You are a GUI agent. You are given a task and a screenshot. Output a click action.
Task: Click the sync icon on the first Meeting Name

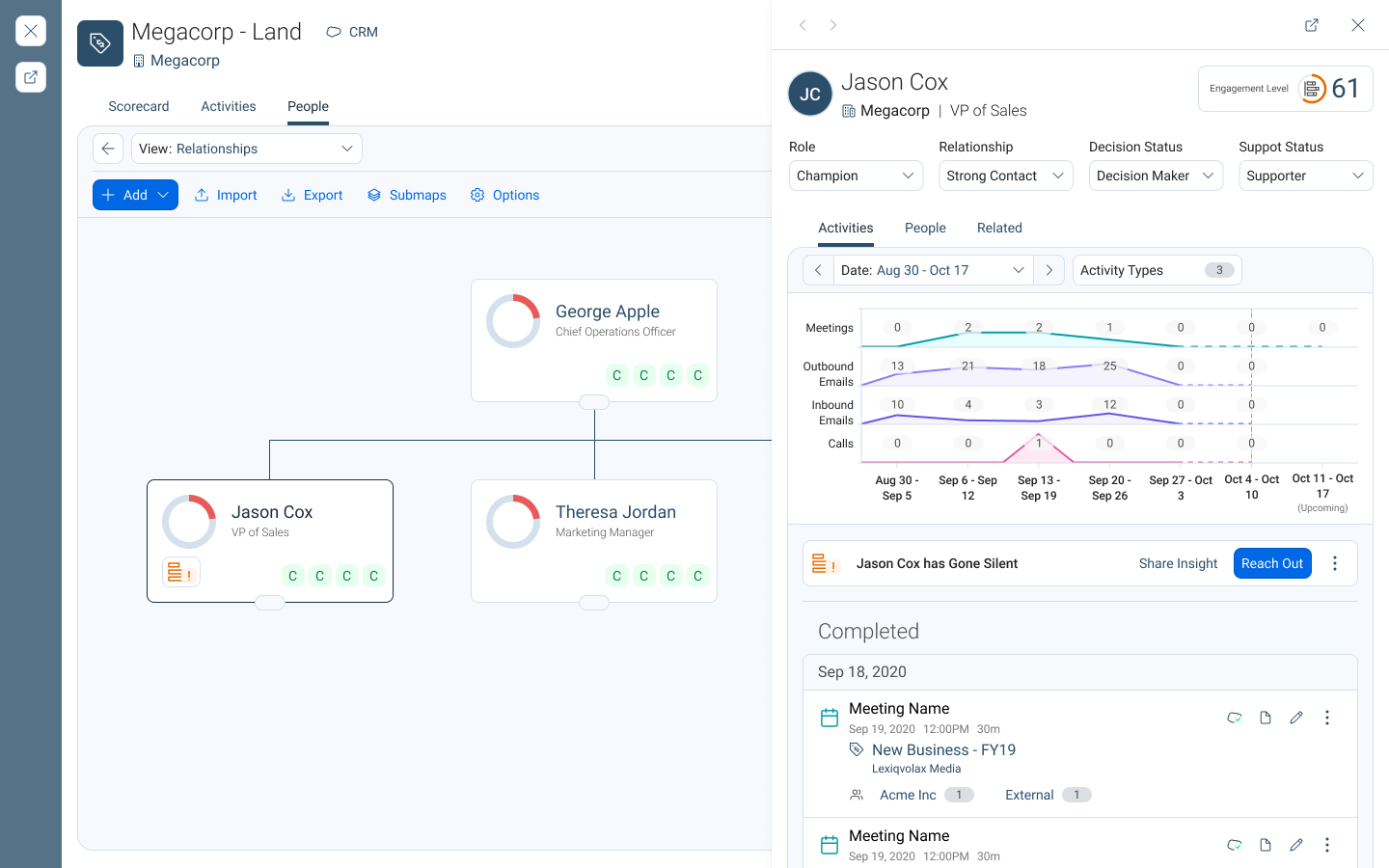tap(1235, 718)
